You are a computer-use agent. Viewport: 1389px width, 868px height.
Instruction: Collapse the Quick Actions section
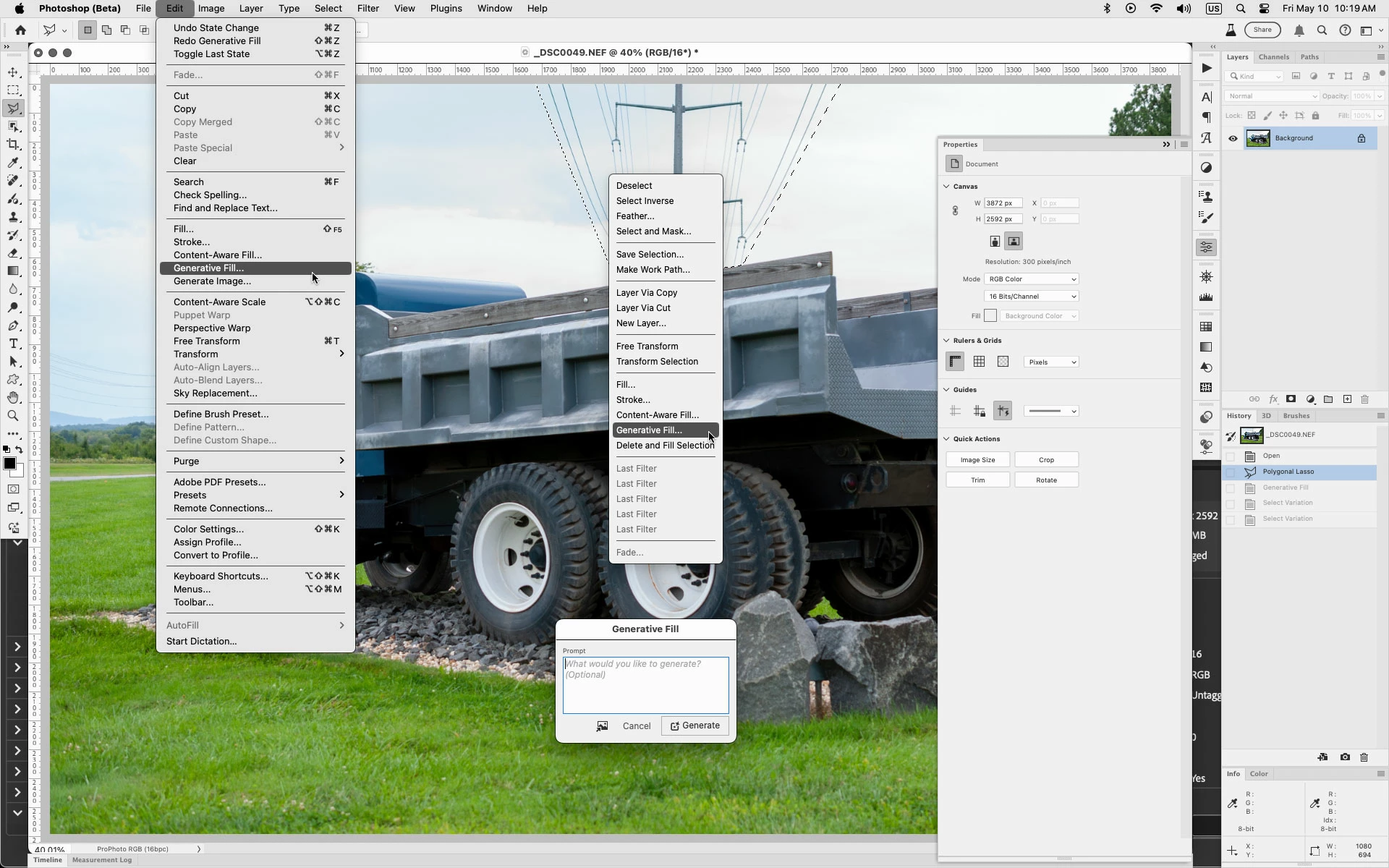[x=946, y=439]
